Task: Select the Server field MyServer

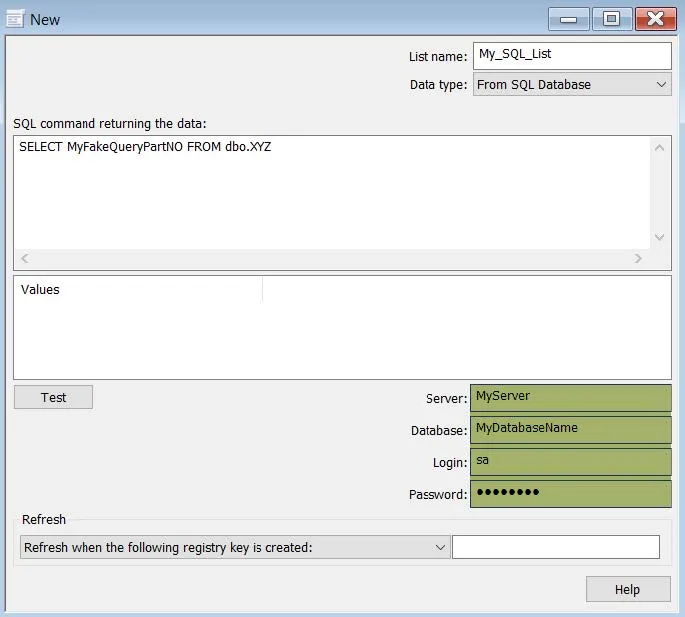Action: (x=571, y=398)
